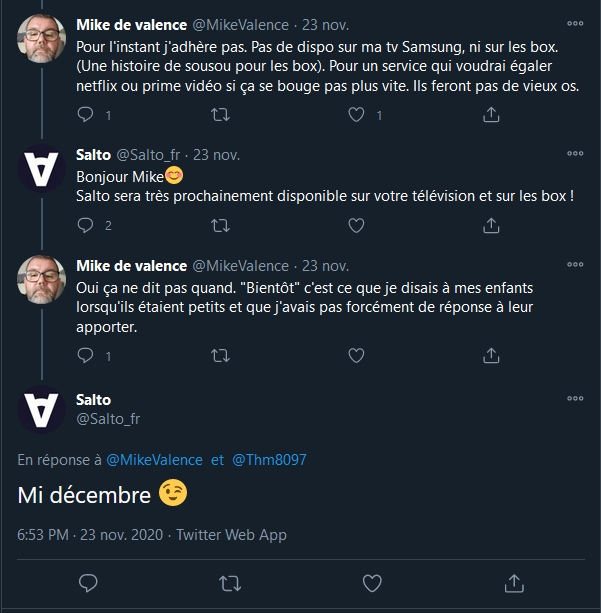
Task: Share Mike's "Bientôt" tweet
Action: pos(491,355)
